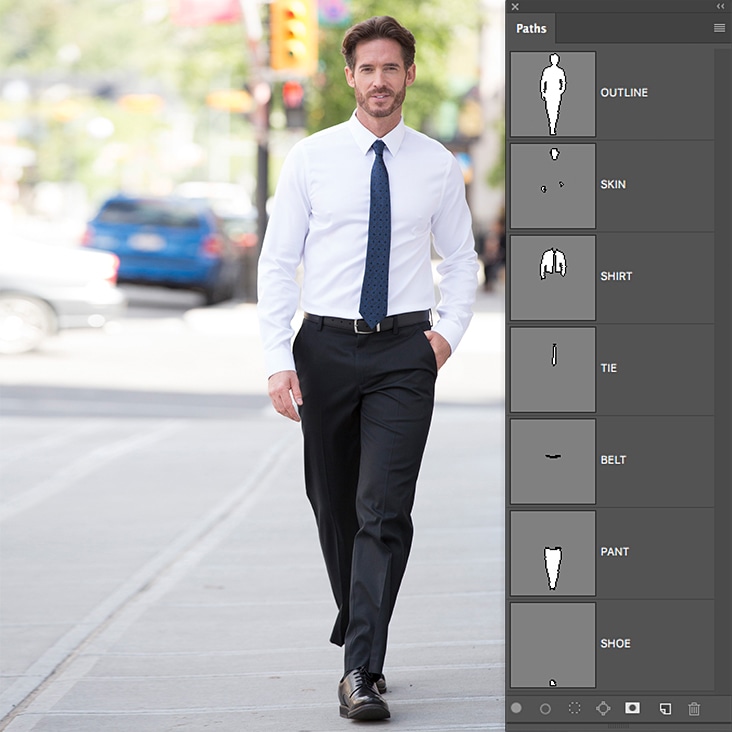Create a new path
The image size is (732, 732).
pyautogui.click(x=665, y=708)
